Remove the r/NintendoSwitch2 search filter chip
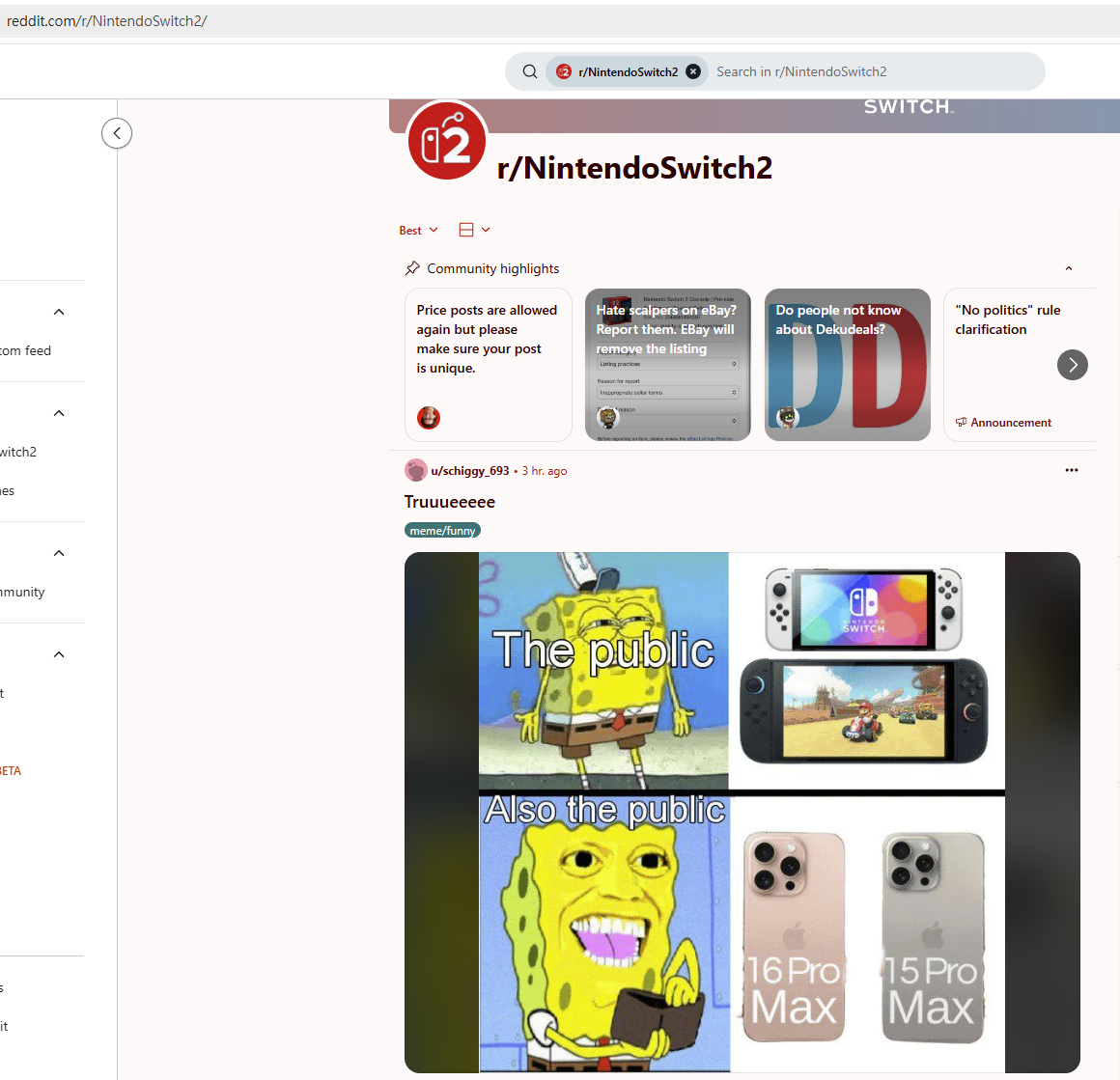 [693, 71]
